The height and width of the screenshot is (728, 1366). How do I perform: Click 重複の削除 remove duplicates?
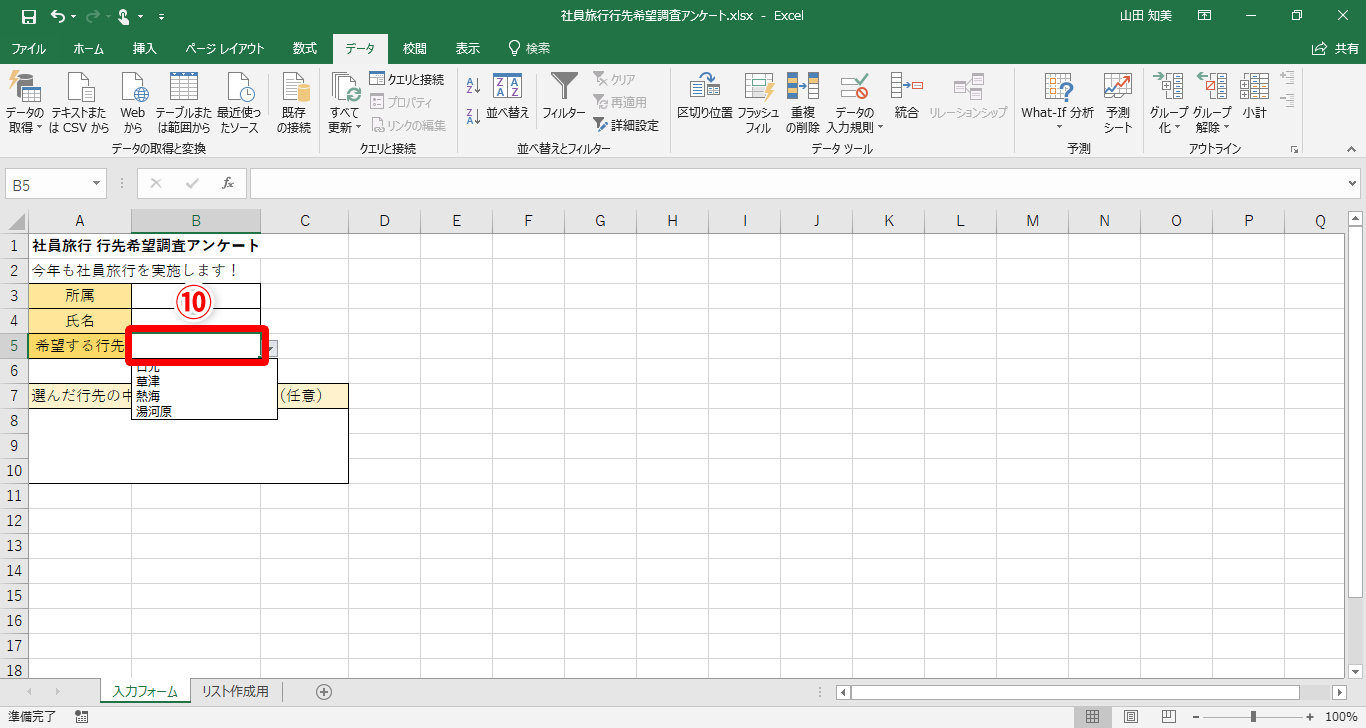tap(803, 103)
